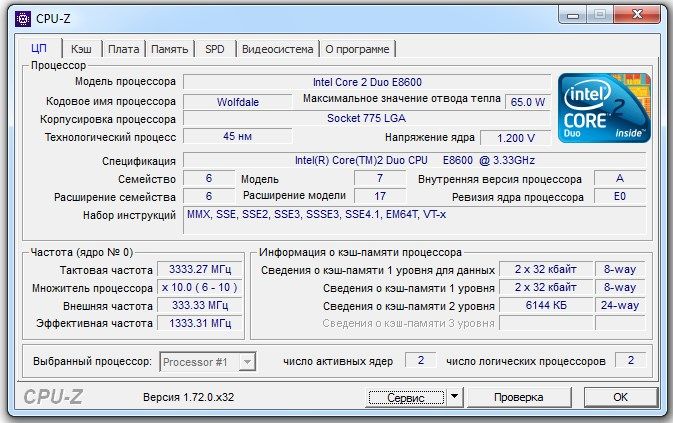Open the SPD tab
Screen dimensions: 673x423
(215, 49)
